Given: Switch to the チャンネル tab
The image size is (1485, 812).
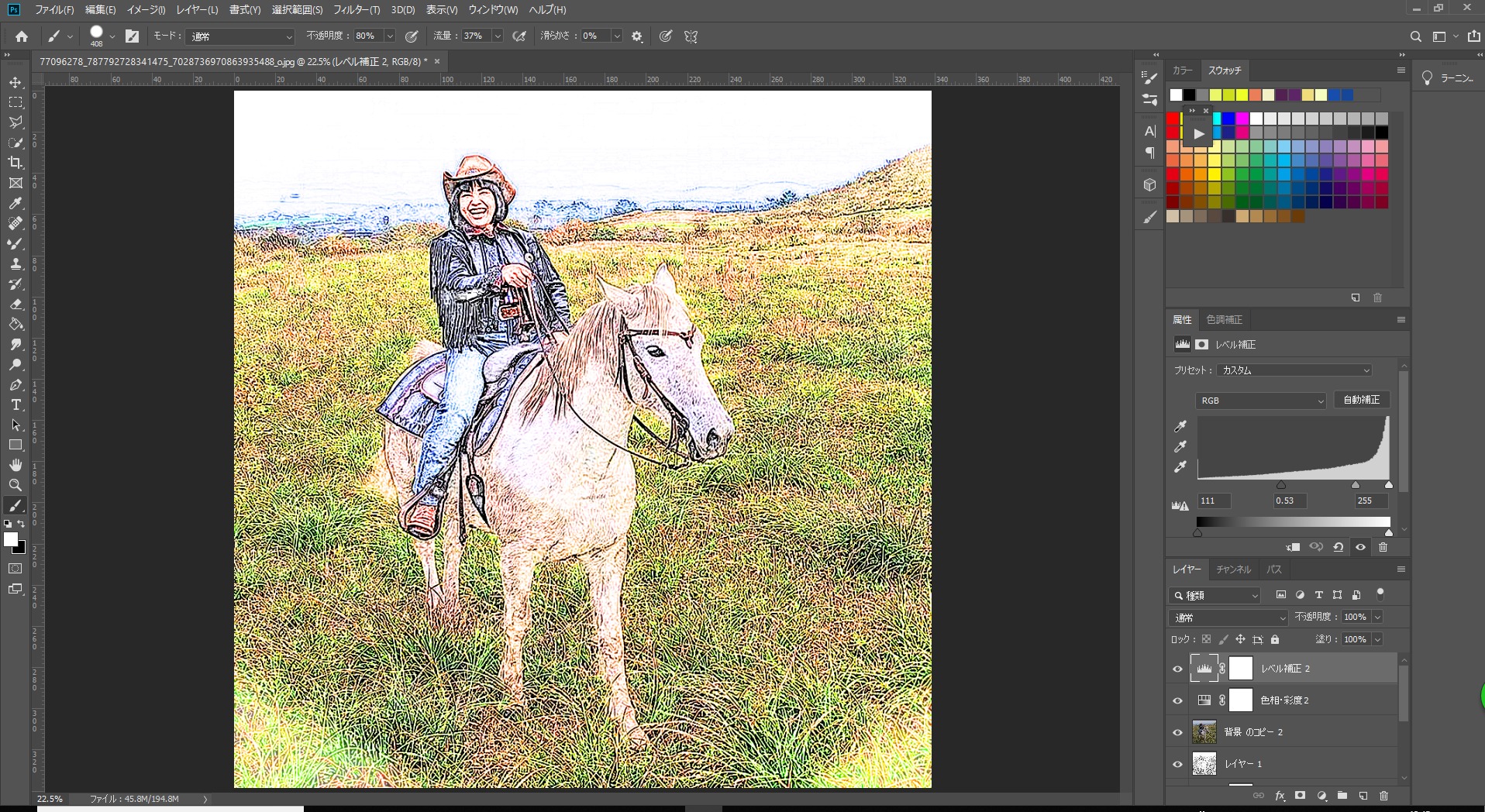Looking at the screenshot, I should pyautogui.click(x=1233, y=569).
